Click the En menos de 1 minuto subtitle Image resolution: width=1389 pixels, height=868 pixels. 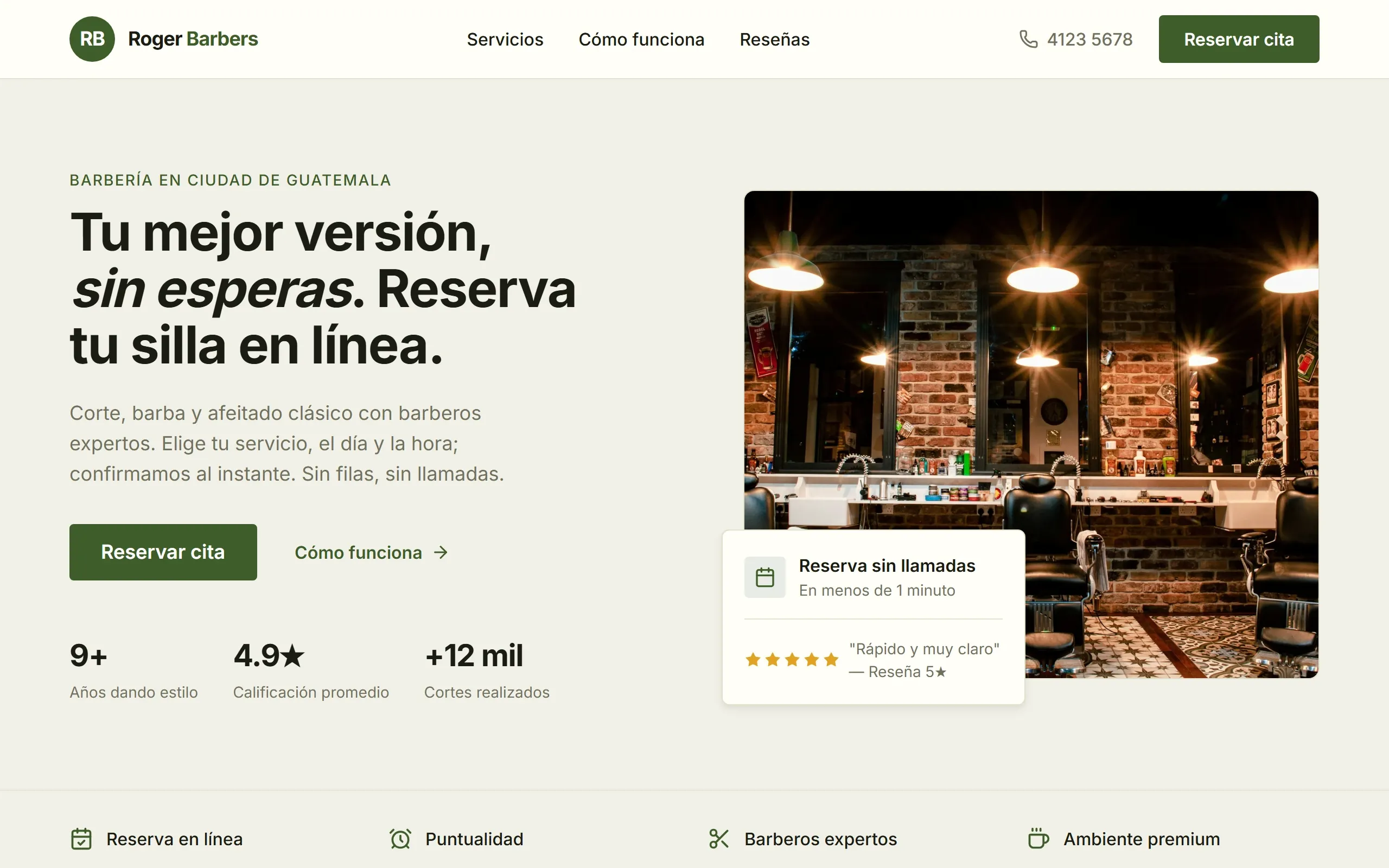877,590
